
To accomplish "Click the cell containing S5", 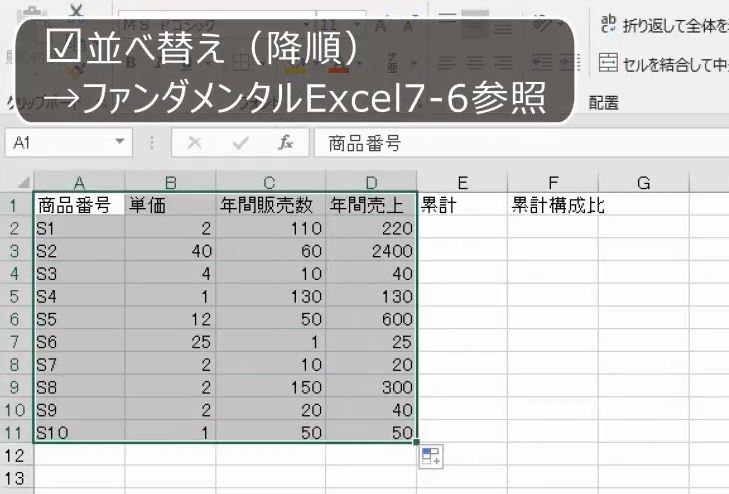I will [79, 319].
